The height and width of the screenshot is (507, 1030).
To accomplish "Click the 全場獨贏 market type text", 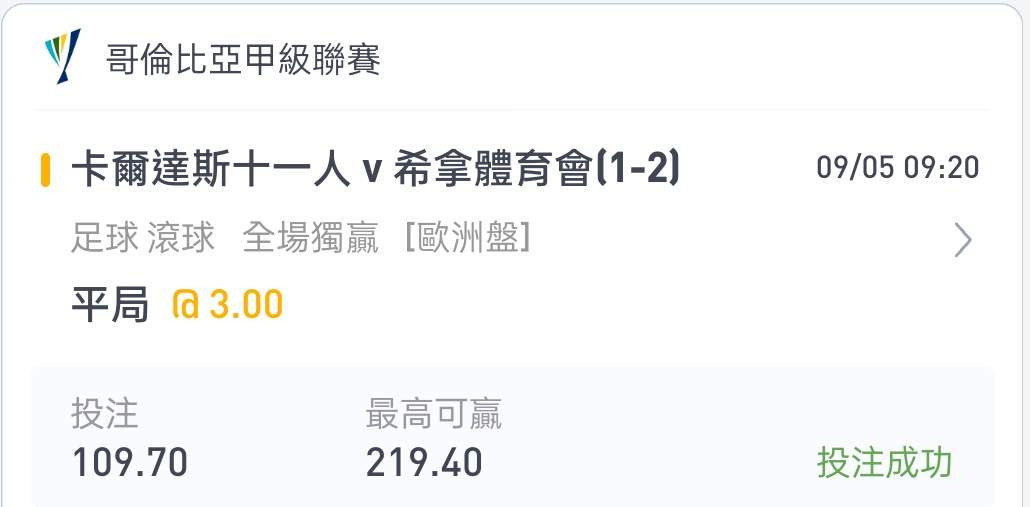I will [311, 238].
